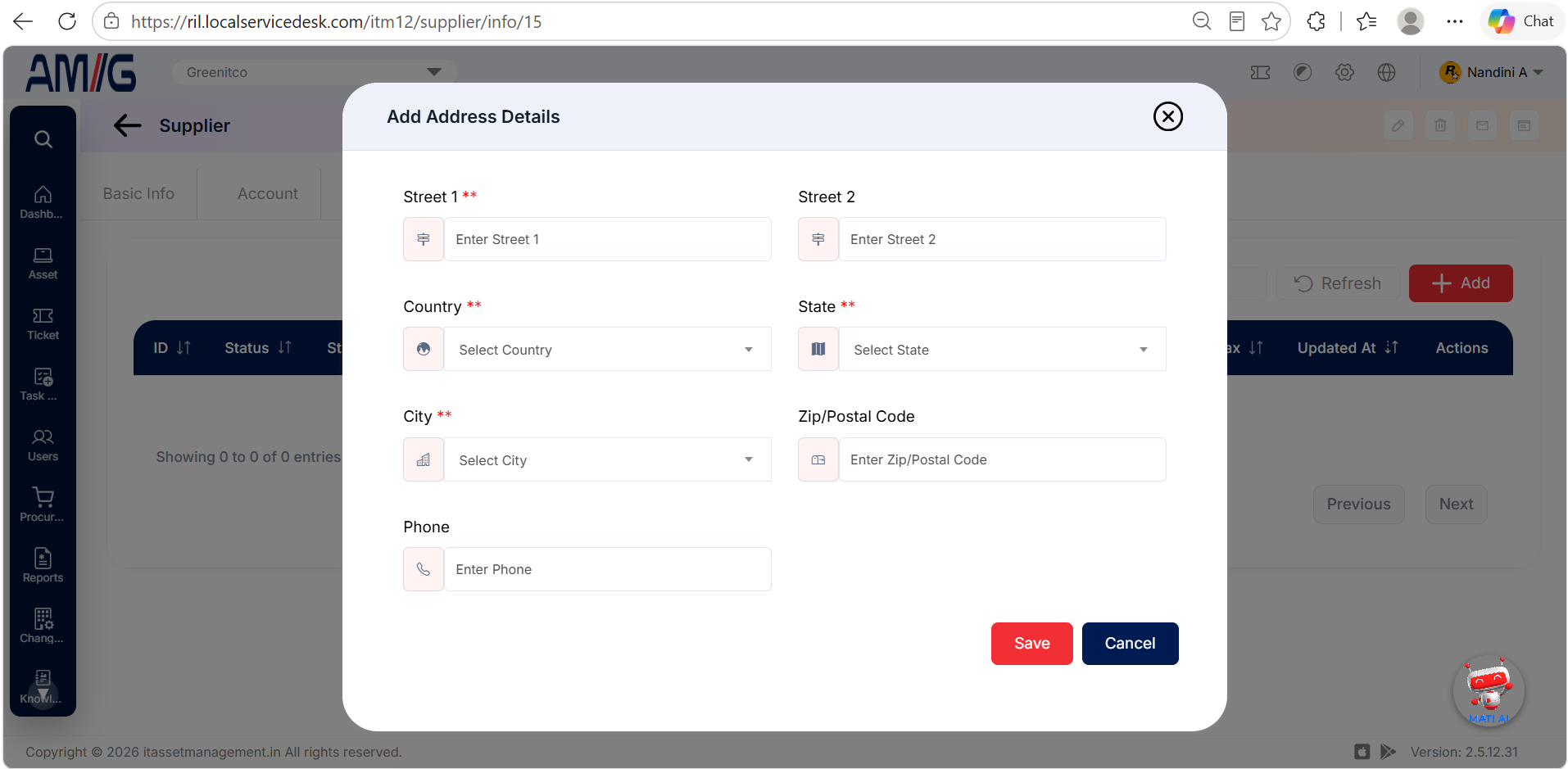Expand the Greenitco organization dropdown

[314, 72]
